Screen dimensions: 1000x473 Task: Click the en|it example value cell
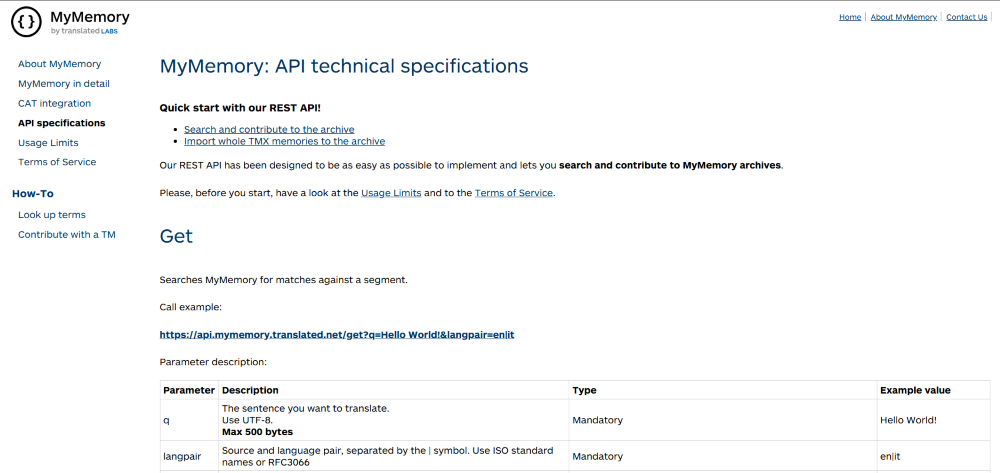pos(934,456)
